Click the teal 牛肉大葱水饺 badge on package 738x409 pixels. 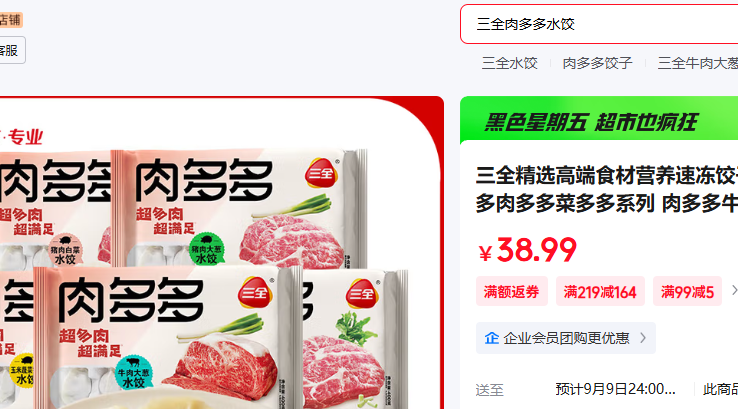click(x=134, y=372)
